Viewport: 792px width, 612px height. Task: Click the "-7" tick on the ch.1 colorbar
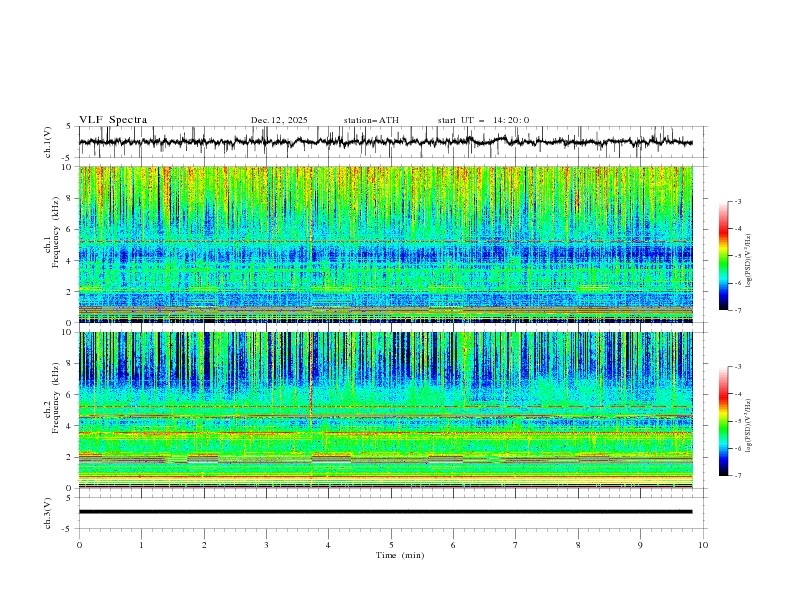point(737,310)
